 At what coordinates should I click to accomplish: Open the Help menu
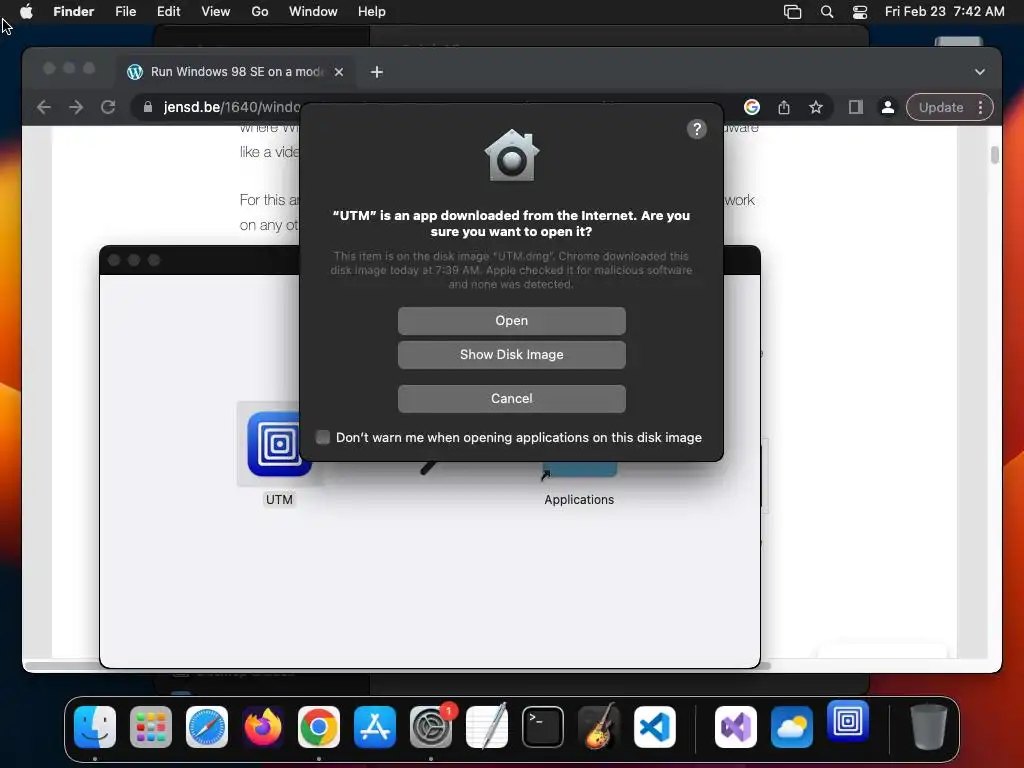coord(372,11)
